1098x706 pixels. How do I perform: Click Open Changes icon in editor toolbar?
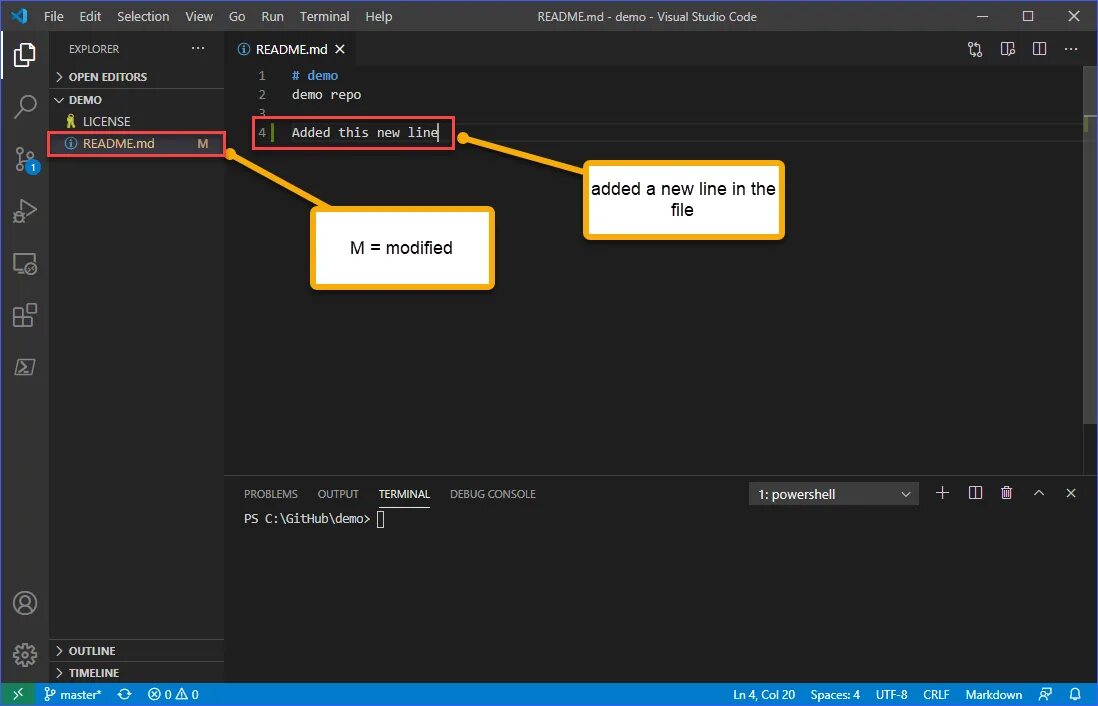point(975,49)
